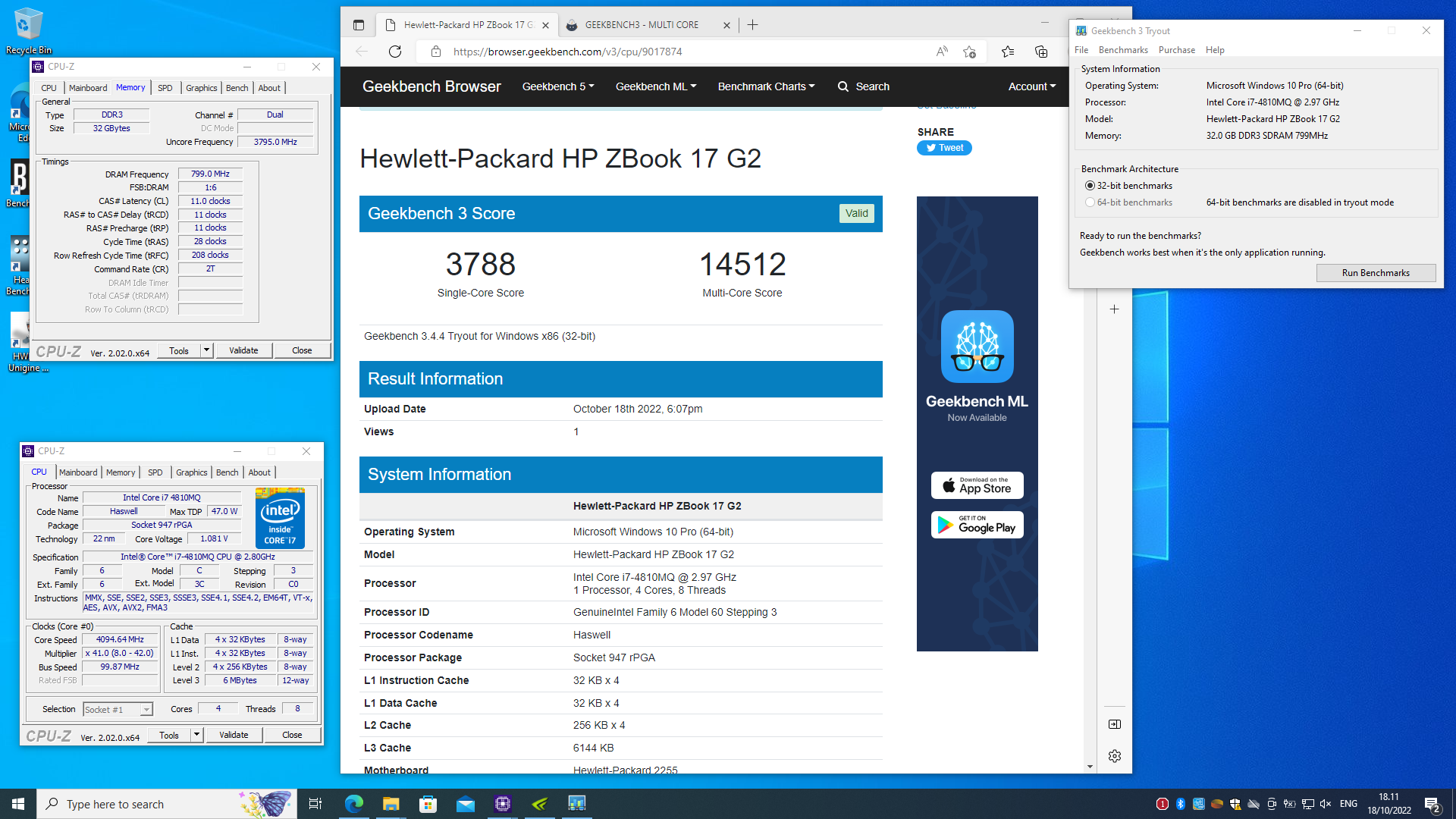Open Help menu in Geekbench 3 Tryout
The image size is (1456, 819).
[1215, 50]
